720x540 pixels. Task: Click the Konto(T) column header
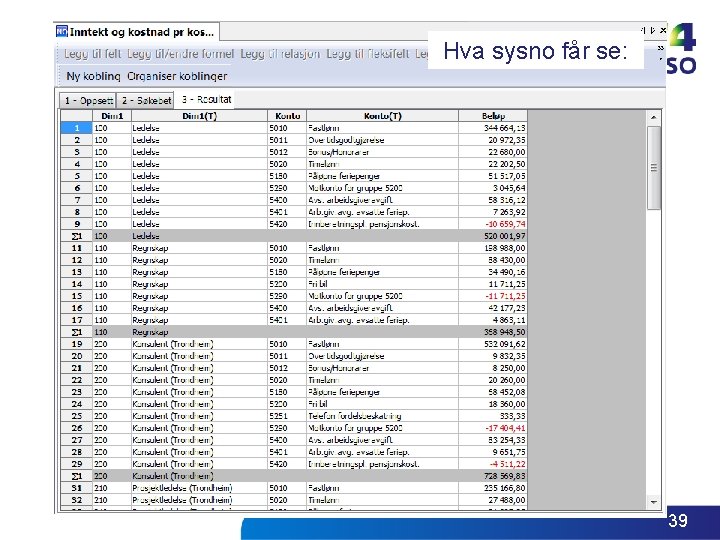382,116
